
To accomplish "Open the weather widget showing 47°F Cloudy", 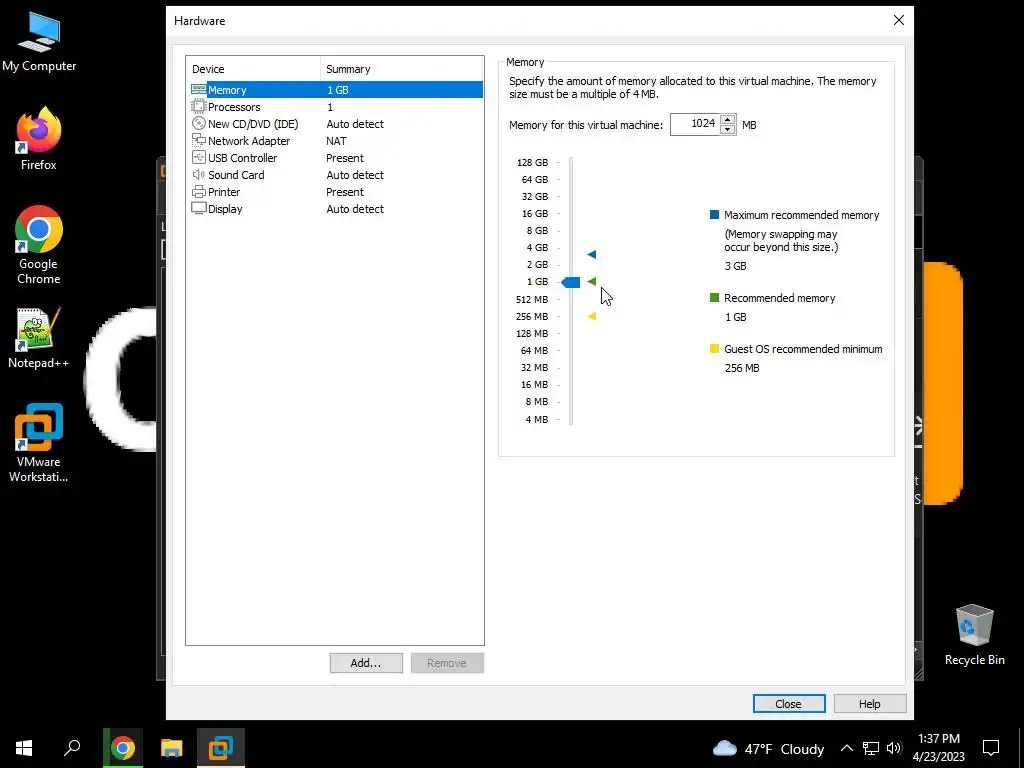I will tap(768, 748).
